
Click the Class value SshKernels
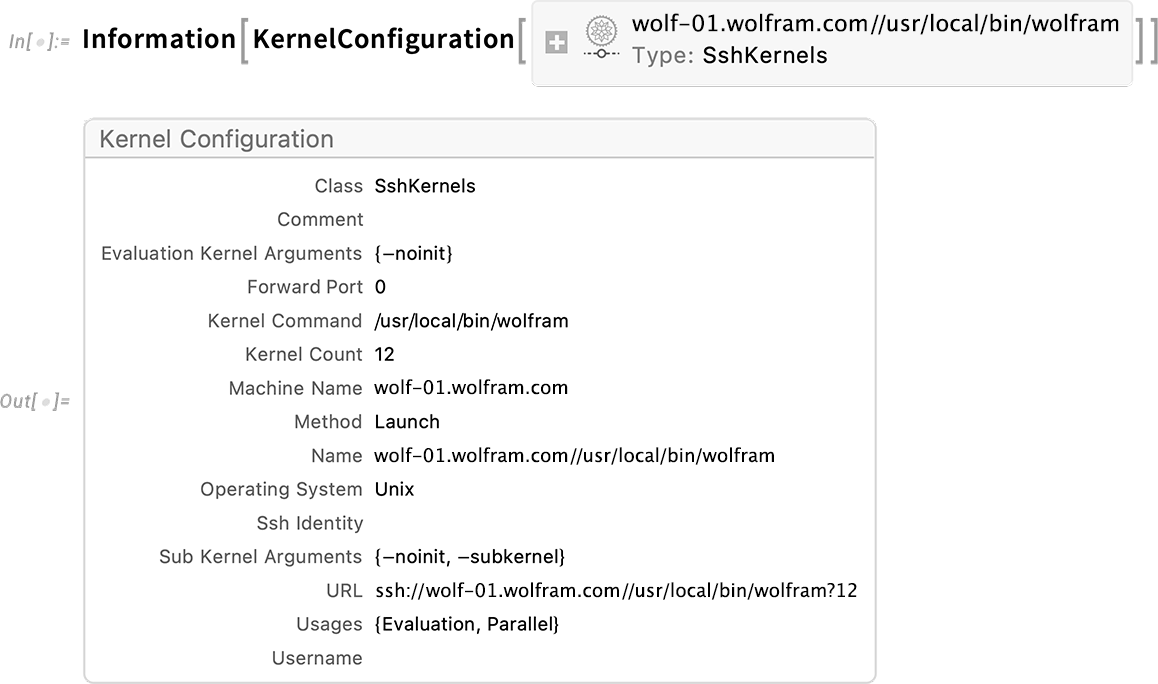425,186
